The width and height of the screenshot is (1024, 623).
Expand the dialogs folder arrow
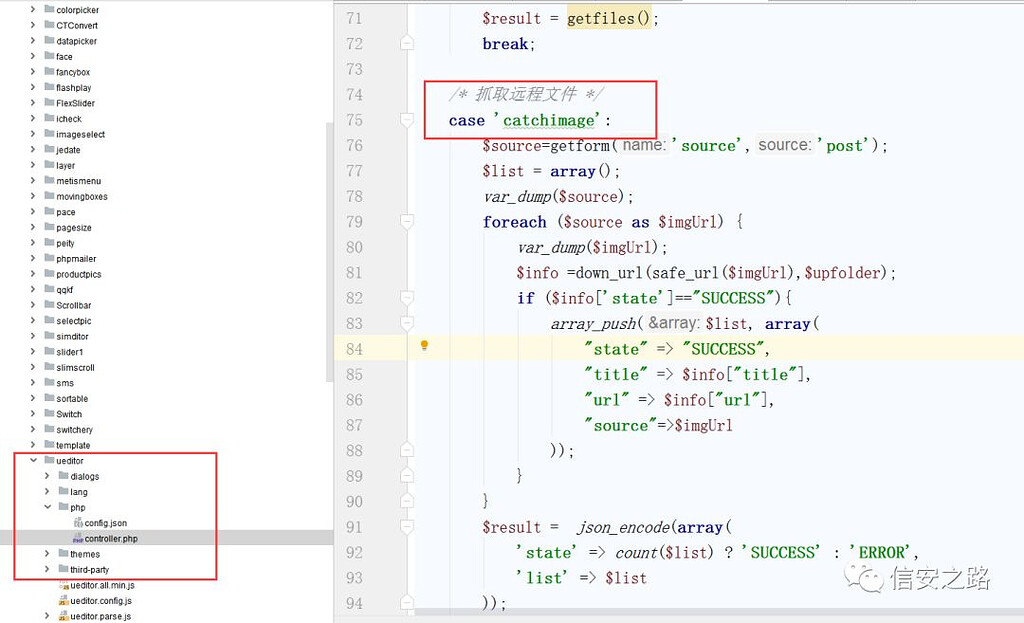coord(47,476)
